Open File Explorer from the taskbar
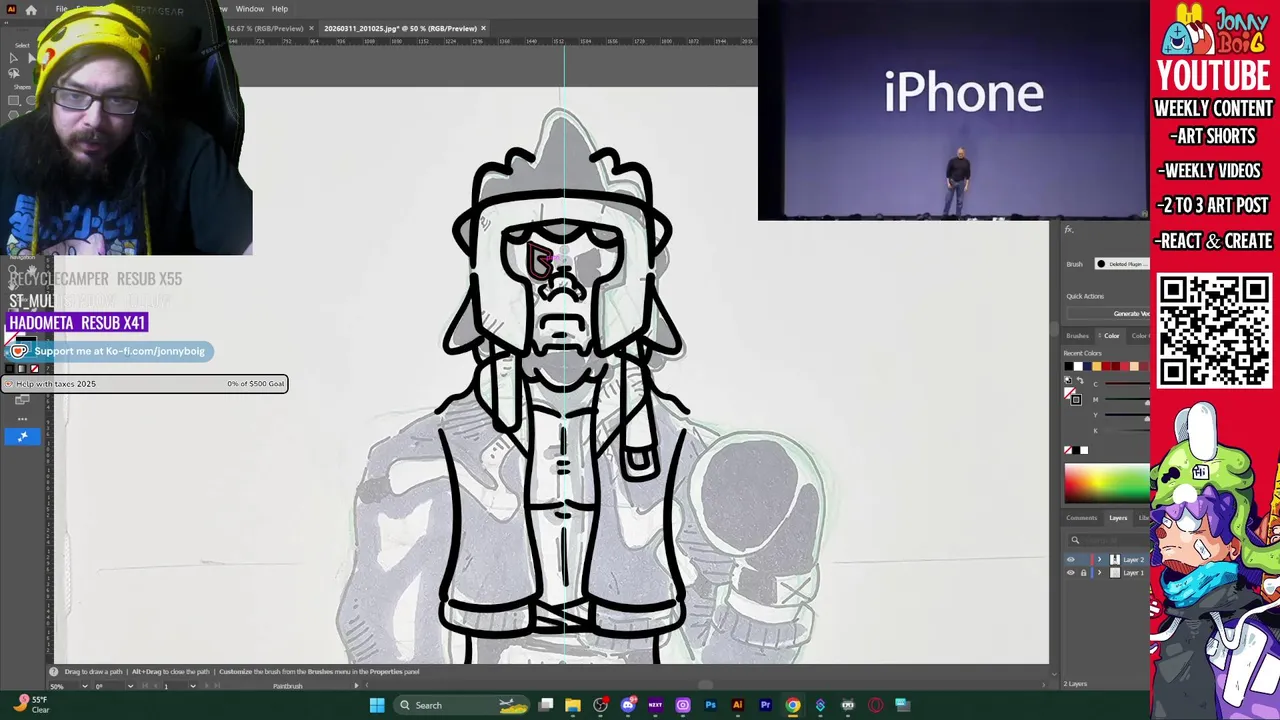Image resolution: width=1280 pixels, height=720 pixels. point(573,705)
